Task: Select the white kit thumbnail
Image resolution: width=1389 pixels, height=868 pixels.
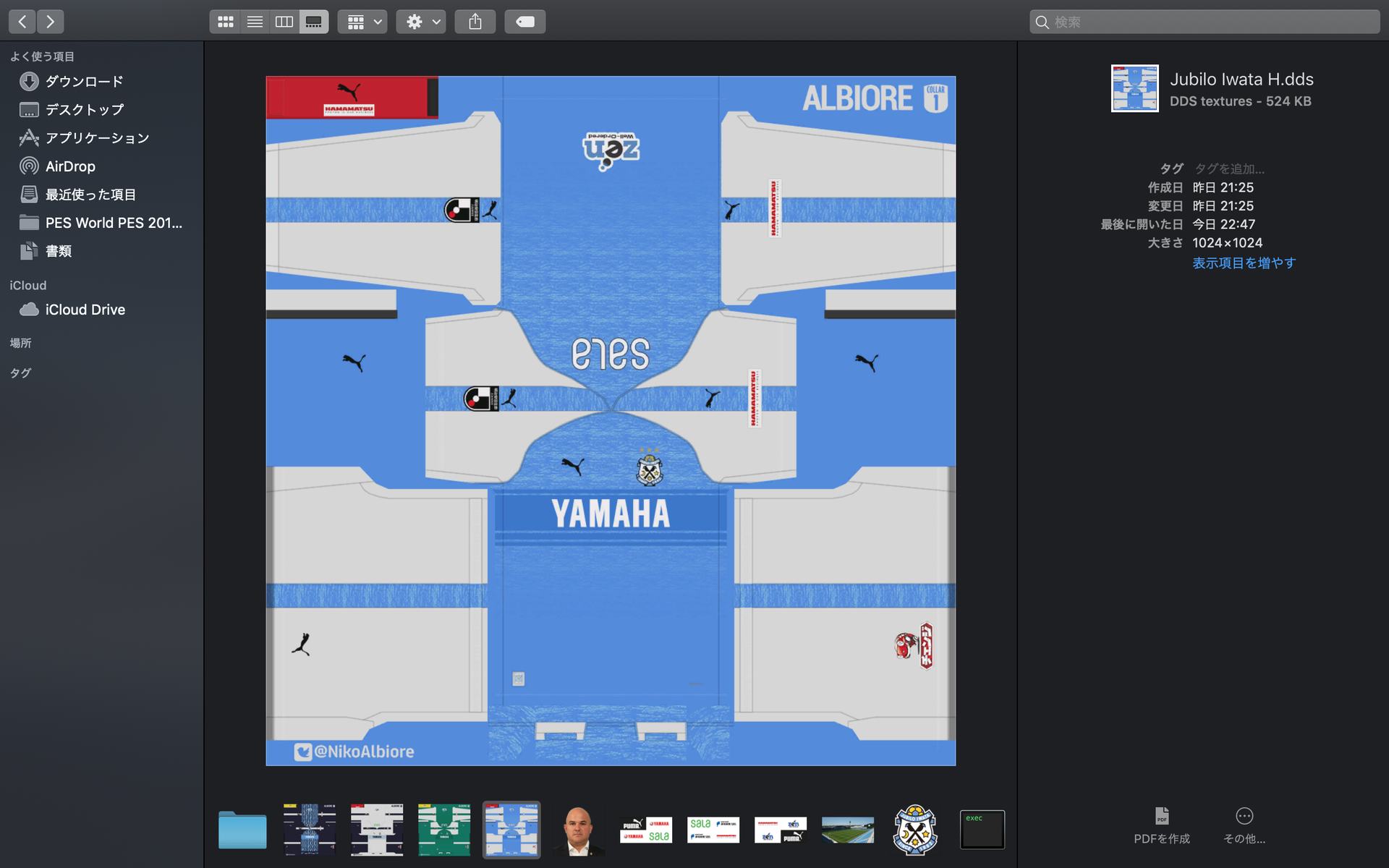Action: pos(377,830)
